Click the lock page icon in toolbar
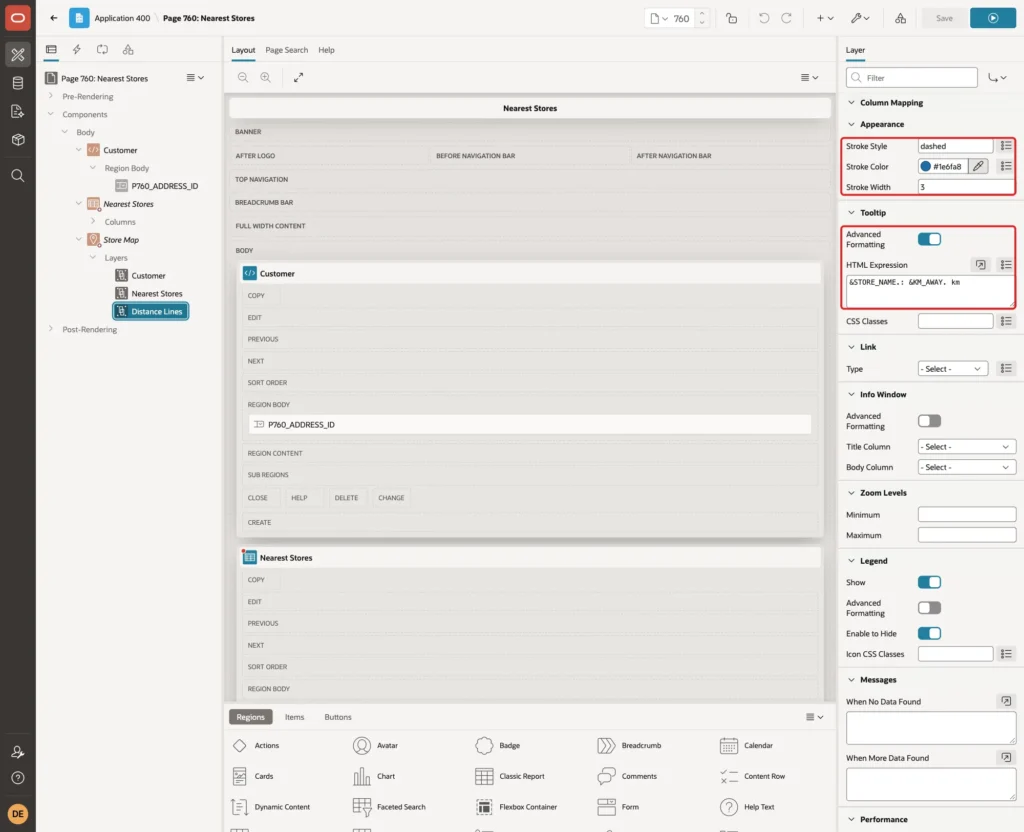 coord(731,18)
